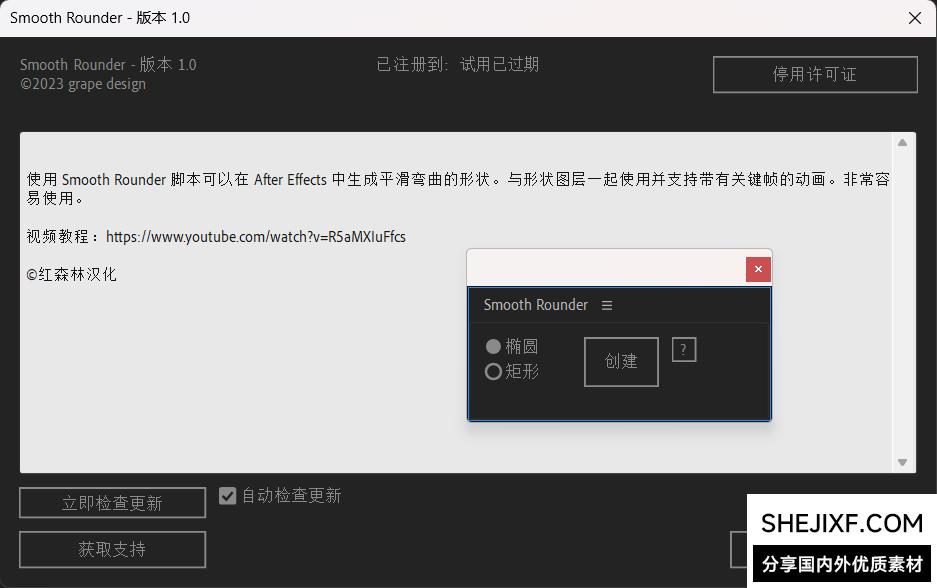Screen dimensions: 937x588
Task: Click the SHEJIXF.COM watermark logo
Action: (x=841, y=523)
